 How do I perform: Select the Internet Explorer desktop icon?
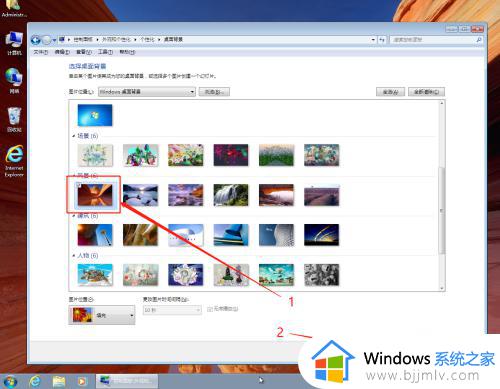point(14,161)
